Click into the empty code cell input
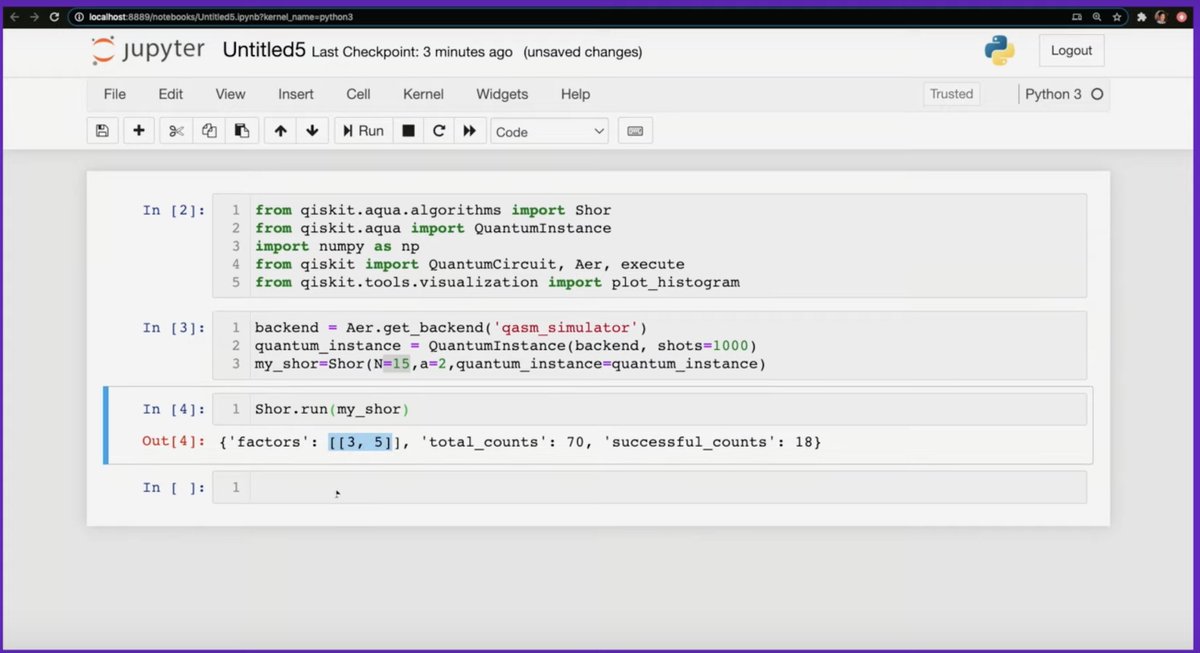Screen dimensions: 1200x653 pos(667,487)
